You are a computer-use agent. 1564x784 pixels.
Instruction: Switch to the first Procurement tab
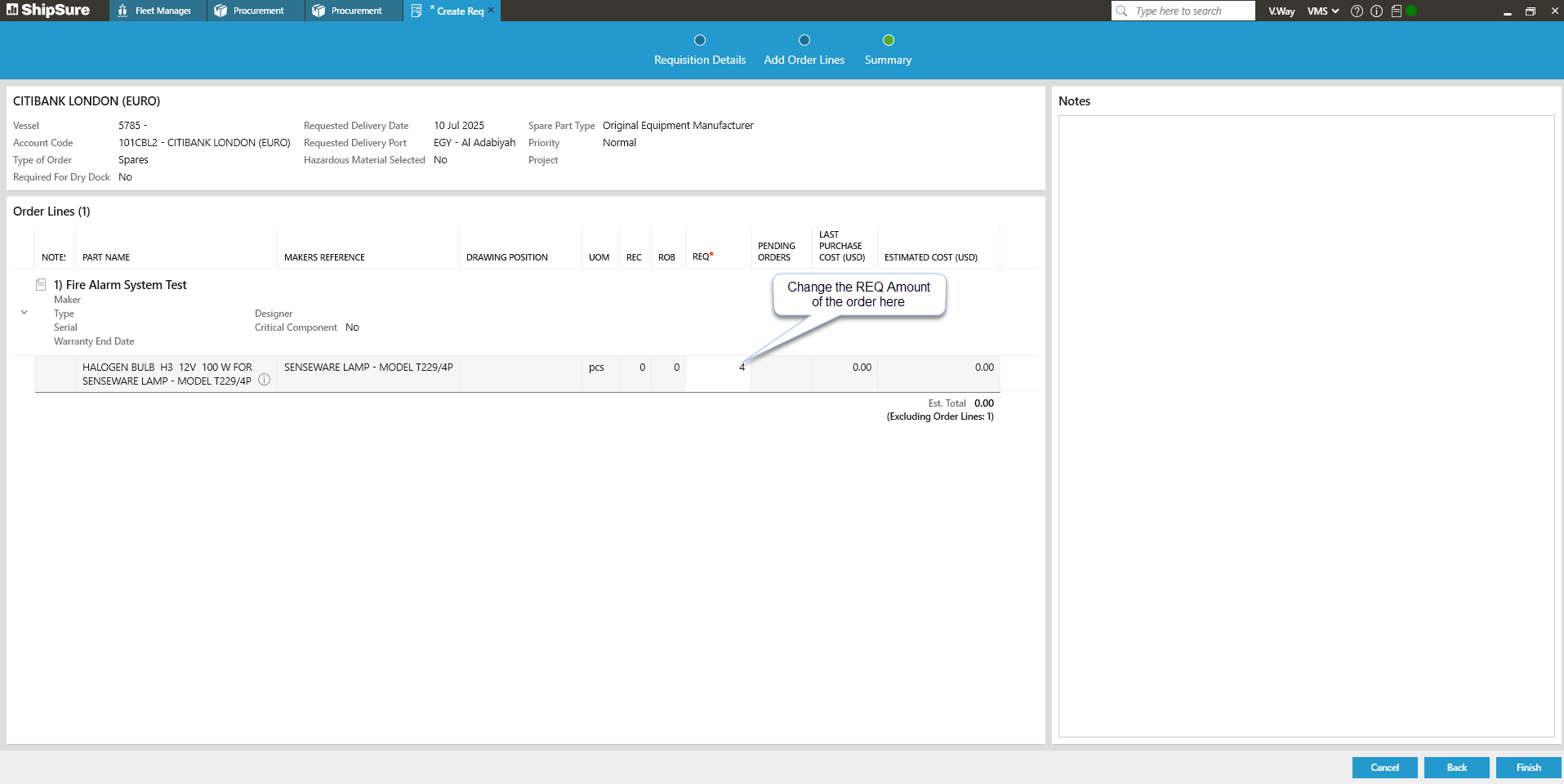click(x=256, y=11)
